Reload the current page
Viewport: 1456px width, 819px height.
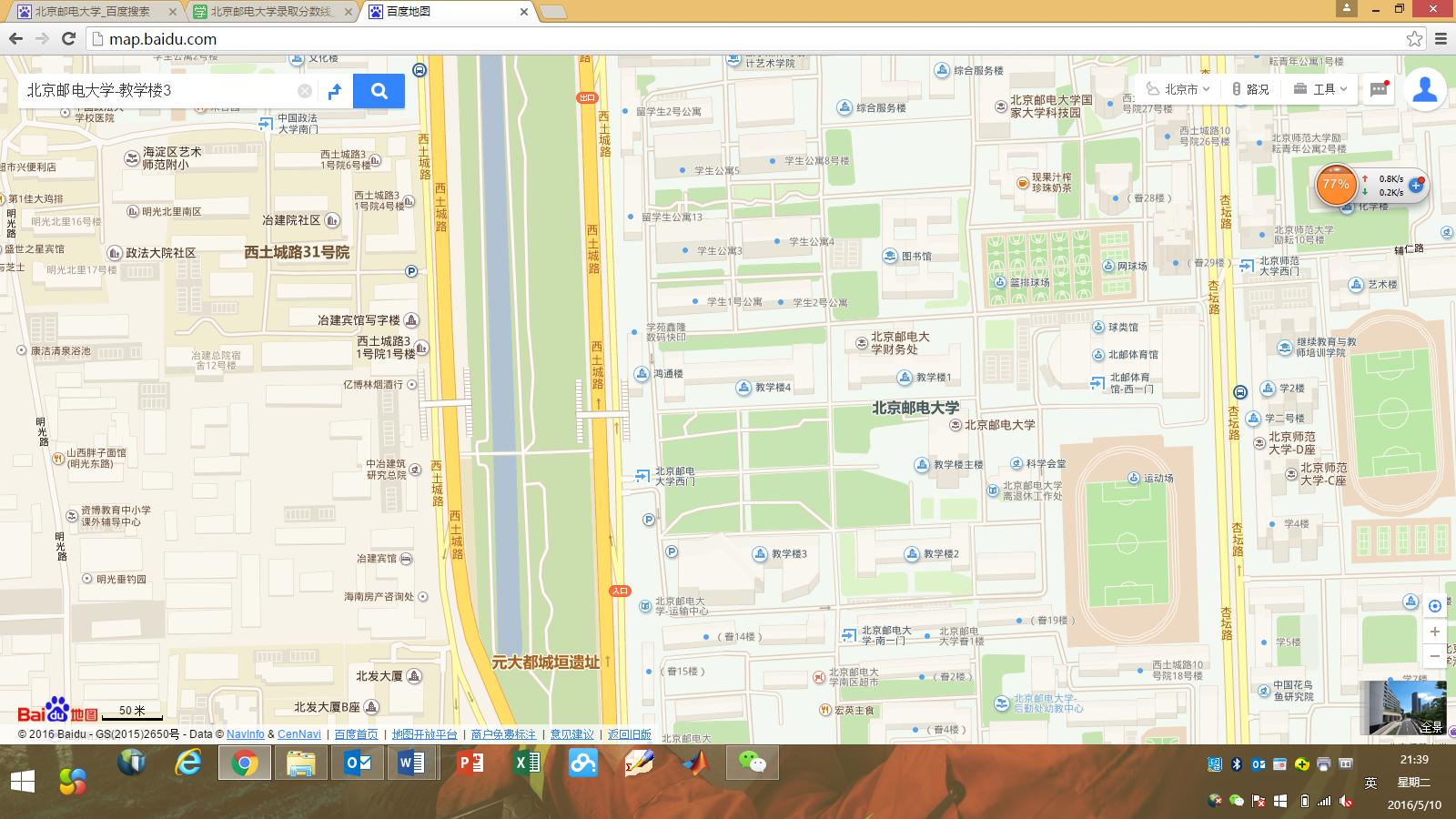click(x=68, y=38)
